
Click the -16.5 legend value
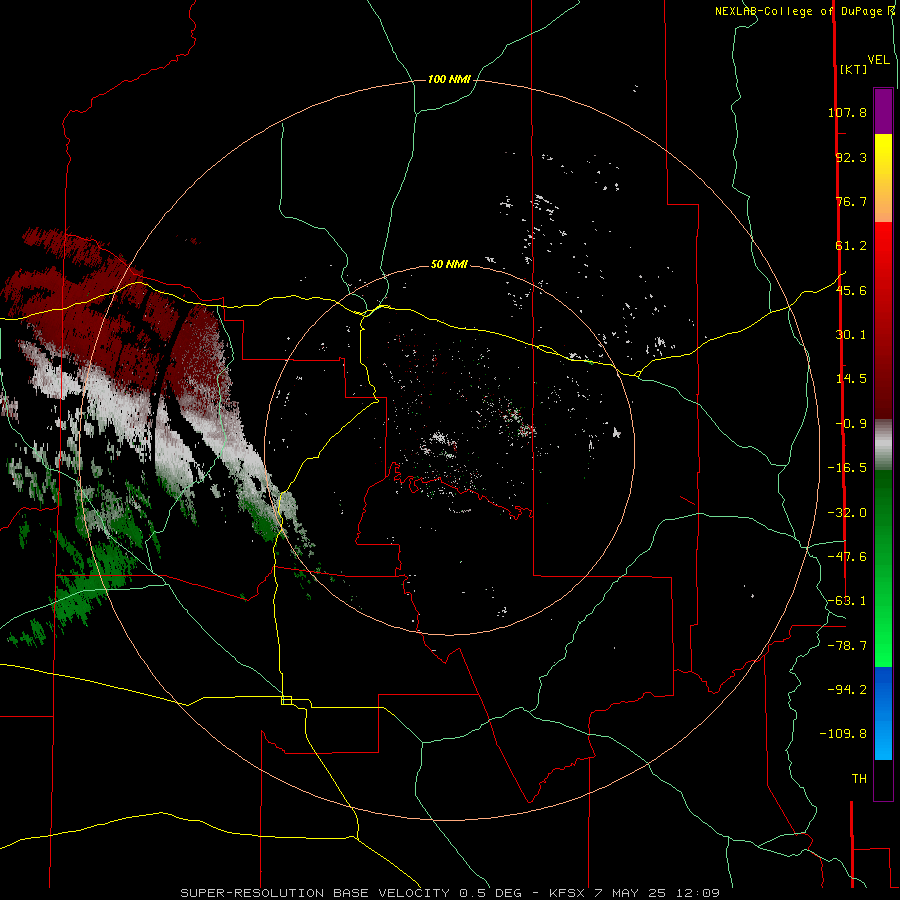[x=847, y=468]
